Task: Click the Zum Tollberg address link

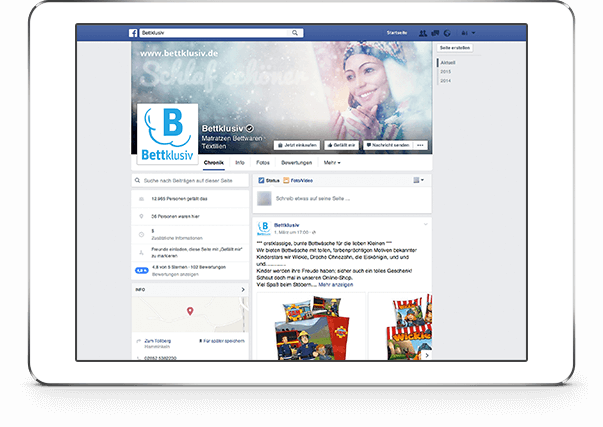Action: [158, 341]
